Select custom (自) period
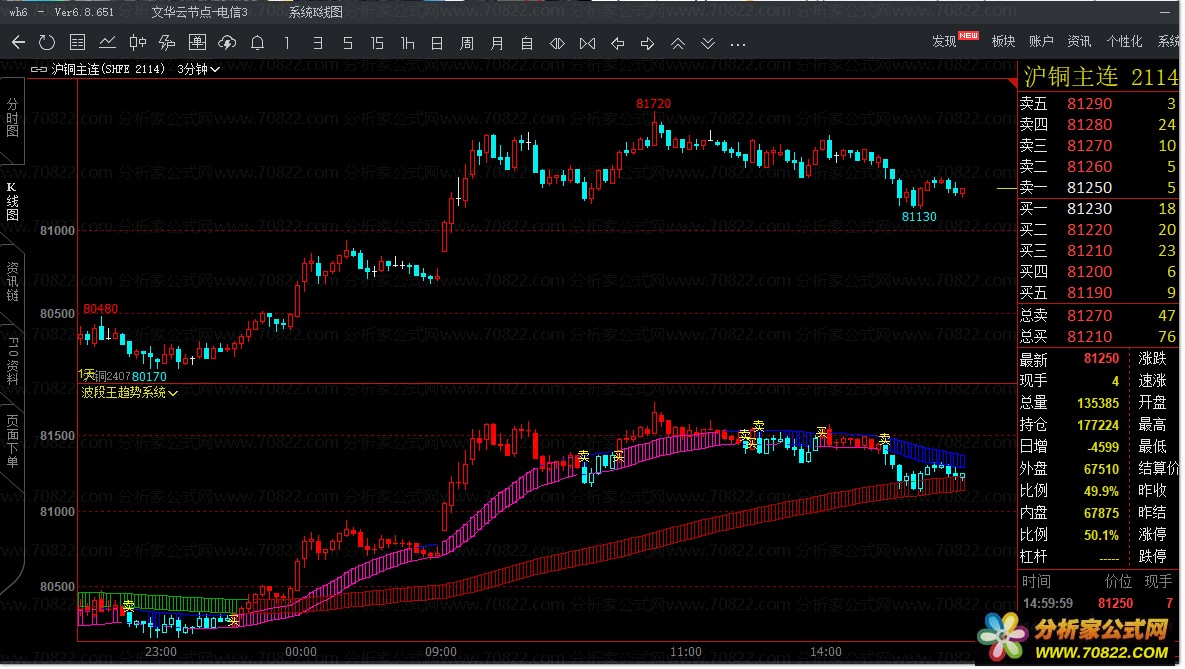Screen dimensions: 1185x669 (x=527, y=43)
